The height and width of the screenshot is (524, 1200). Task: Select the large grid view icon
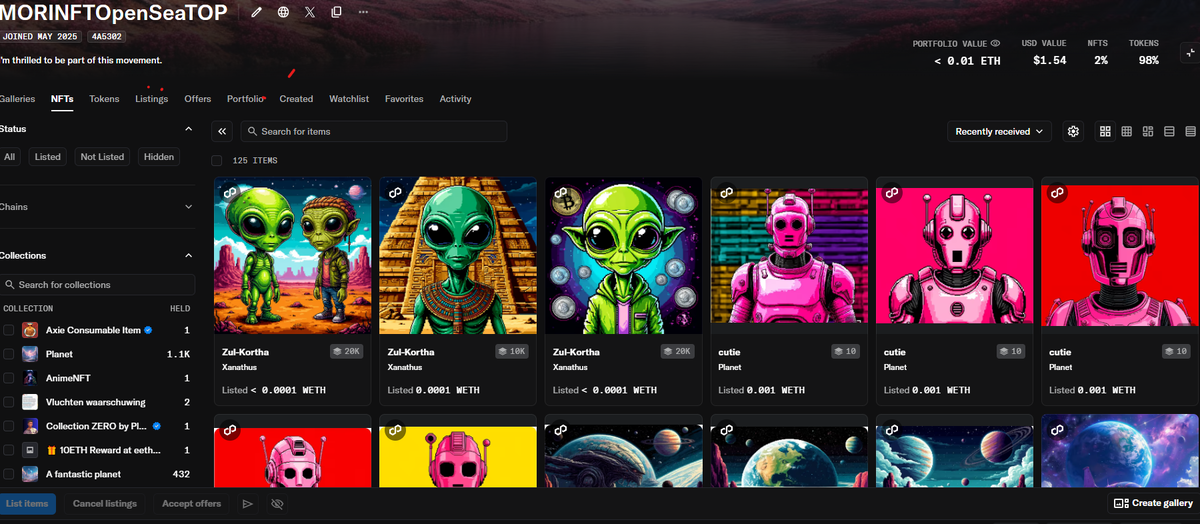[1105, 131]
